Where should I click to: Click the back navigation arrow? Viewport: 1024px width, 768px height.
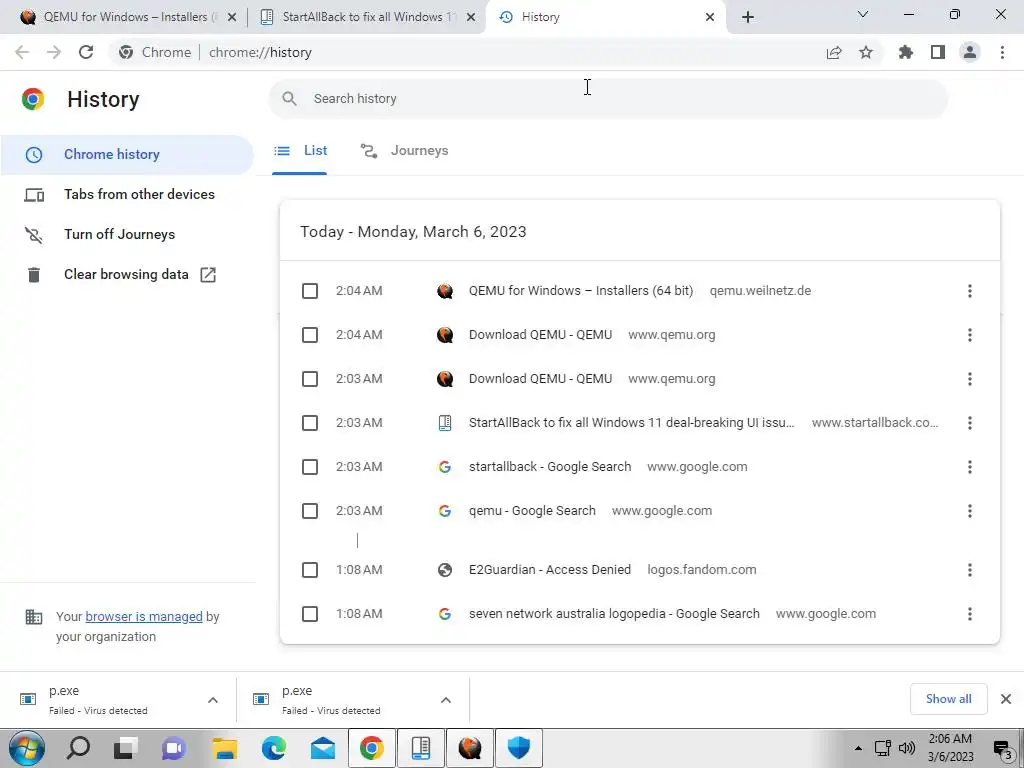pos(22,52)
